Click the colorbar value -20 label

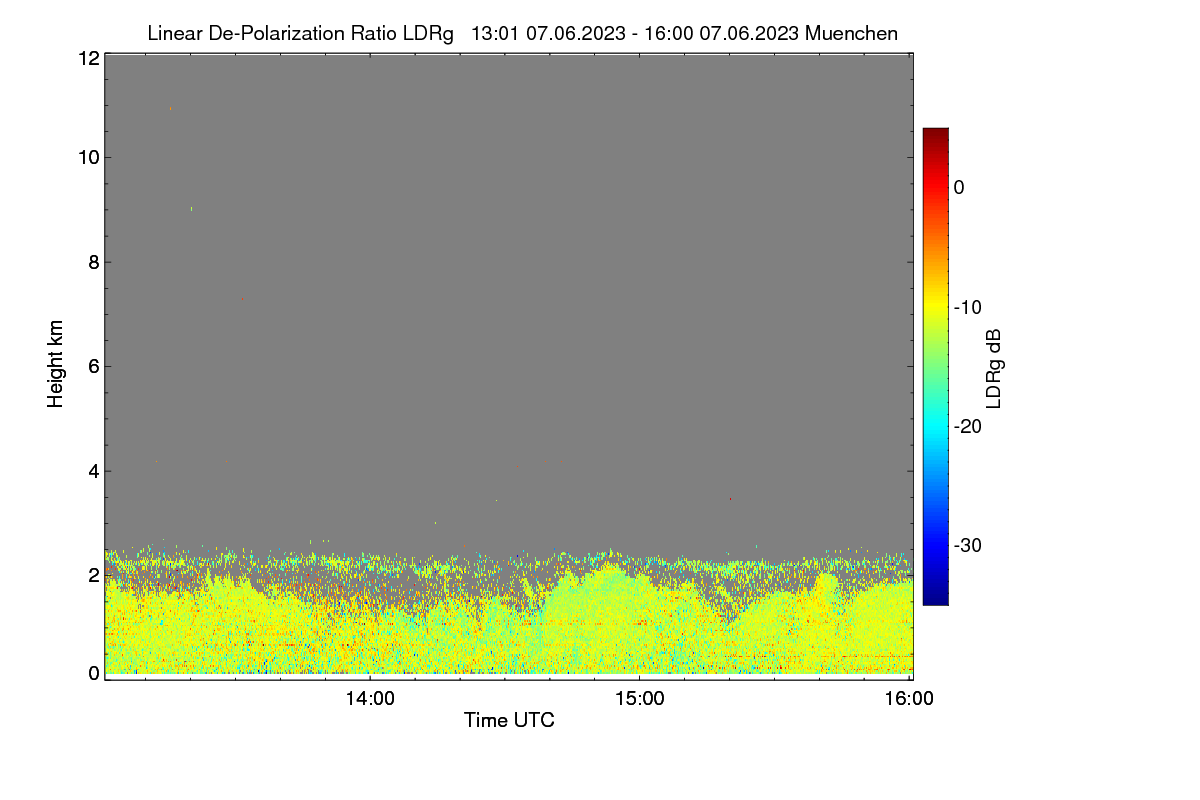967,426
